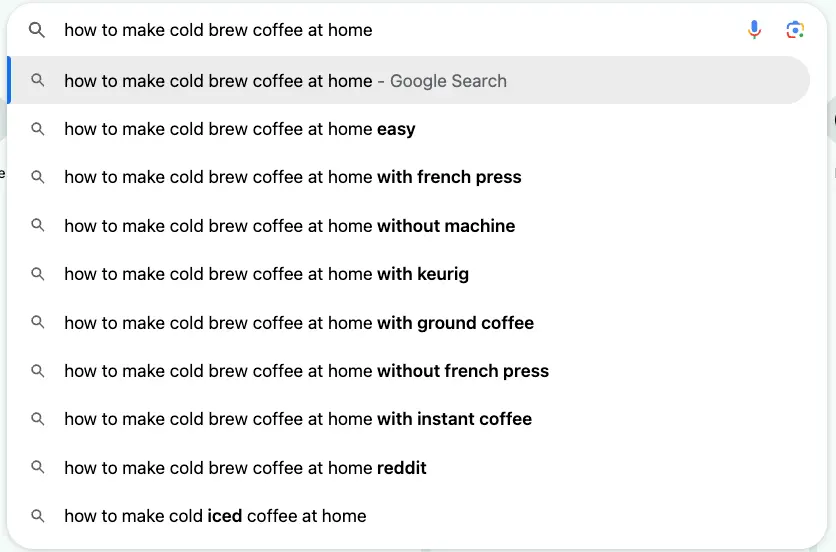Select the highlighted 'Google Search' suggestion
The image size is (836, 552).
point(409,81)
